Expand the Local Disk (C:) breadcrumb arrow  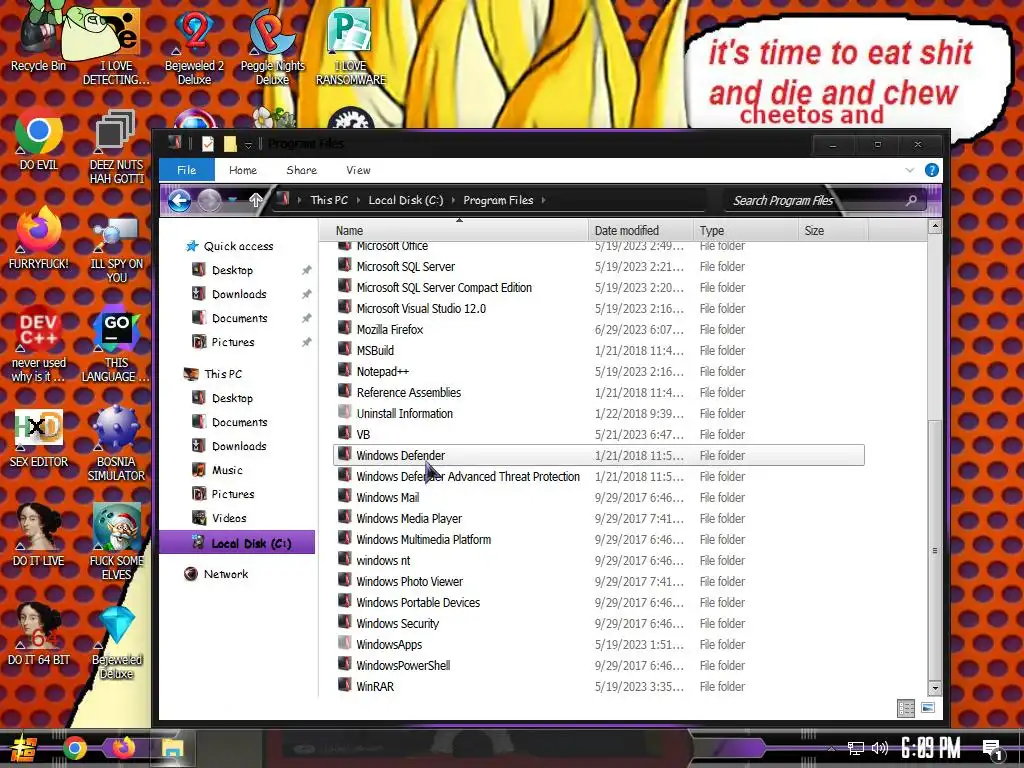453,200
